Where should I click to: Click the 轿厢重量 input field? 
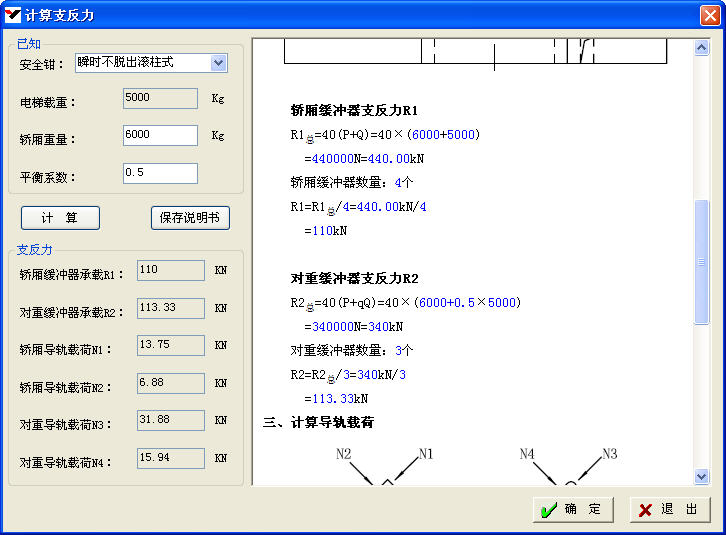tap(160, 135)
